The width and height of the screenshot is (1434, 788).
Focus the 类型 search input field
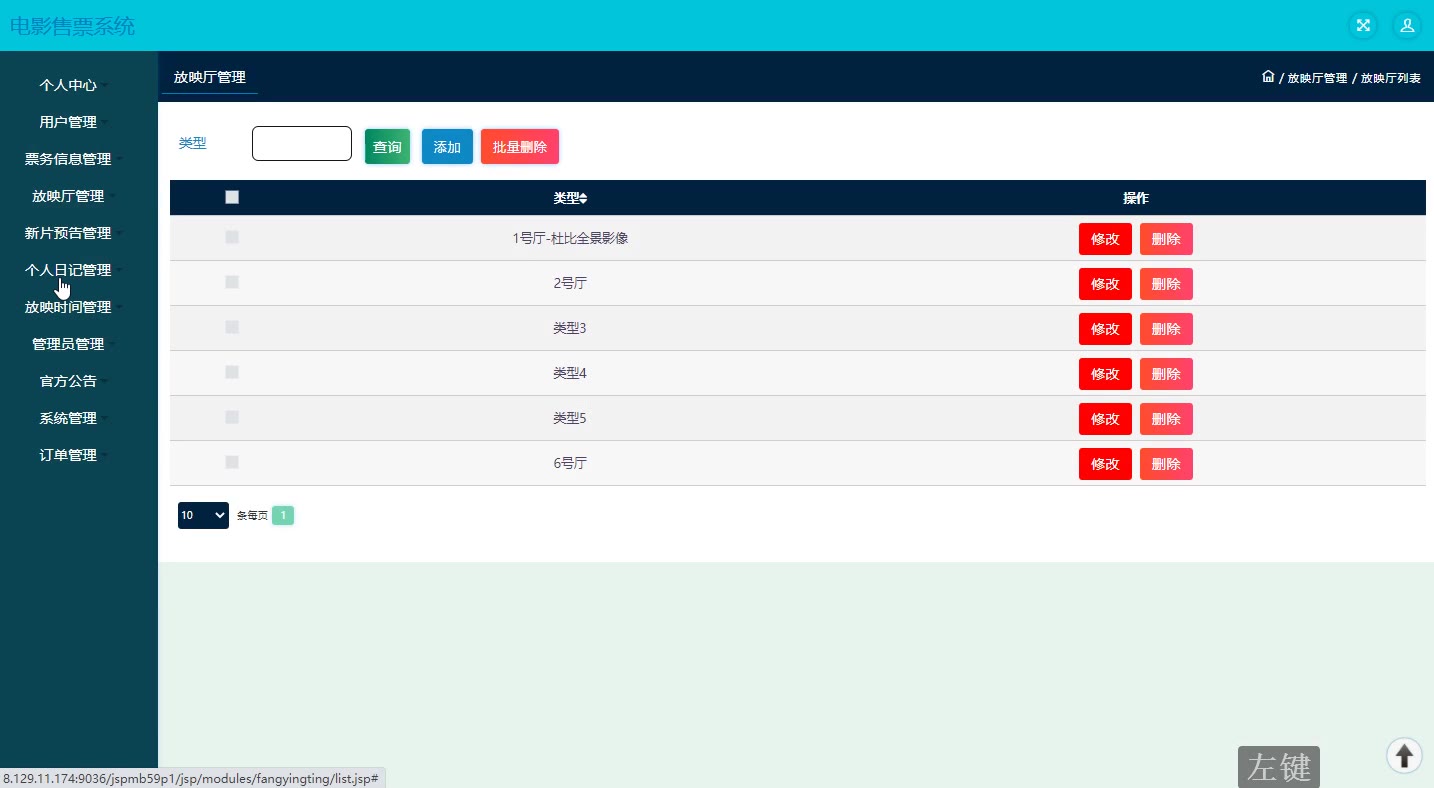[x=302, y=143]
